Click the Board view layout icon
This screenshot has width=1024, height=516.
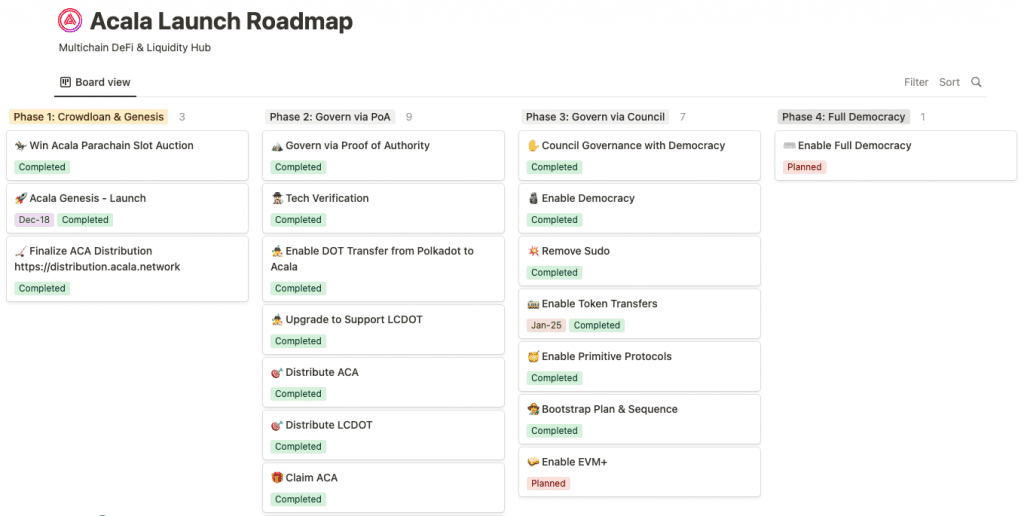[x=65, y=82]
